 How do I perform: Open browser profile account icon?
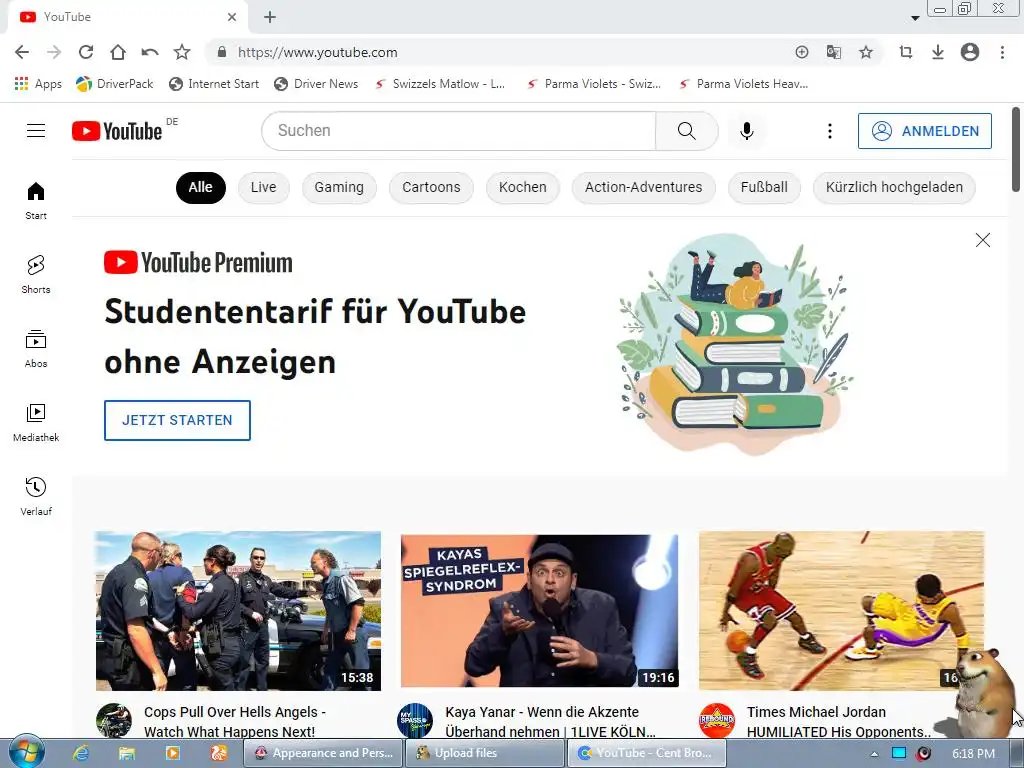tap(970, 52)
